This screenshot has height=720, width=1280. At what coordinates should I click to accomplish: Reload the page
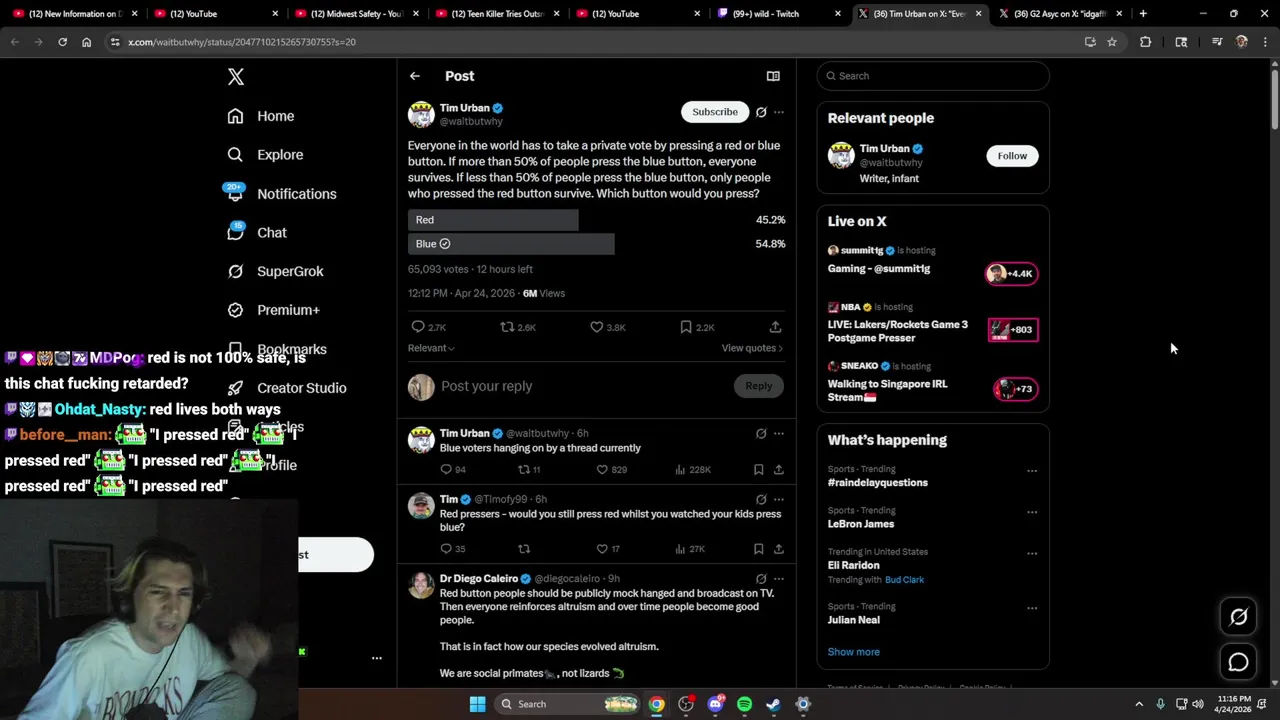(x=62, y=42)
